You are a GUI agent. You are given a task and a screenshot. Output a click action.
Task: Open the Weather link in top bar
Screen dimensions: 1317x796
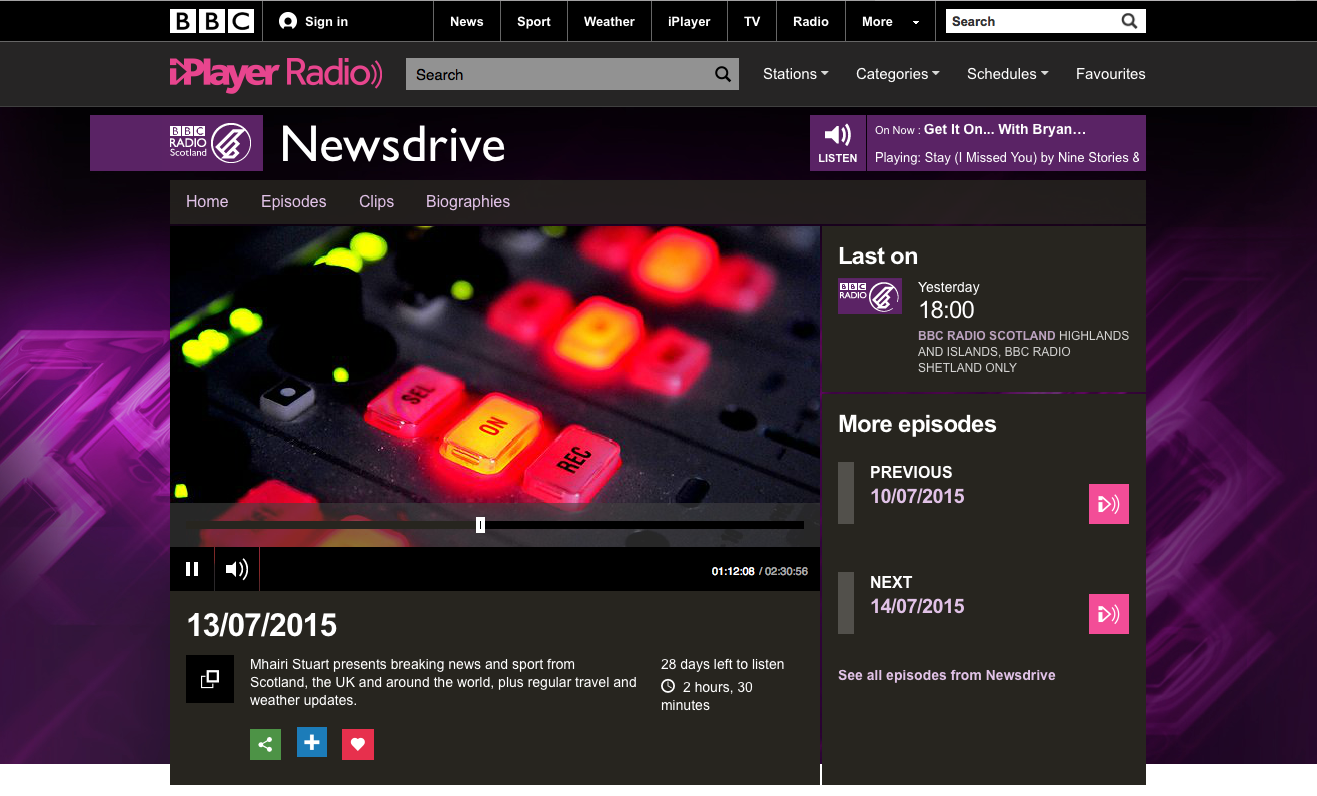(609, 21)
